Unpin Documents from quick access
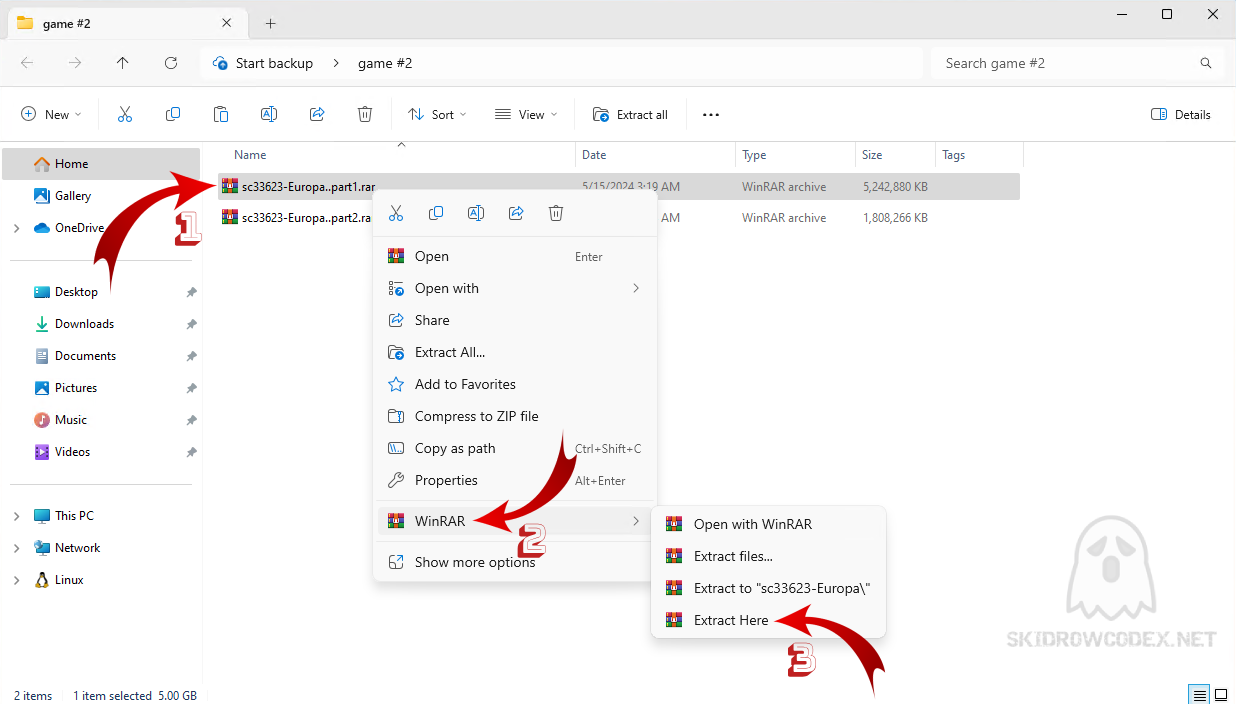Image resolution: width=1236 pixels, height=704 pixels. pos(191,356)
